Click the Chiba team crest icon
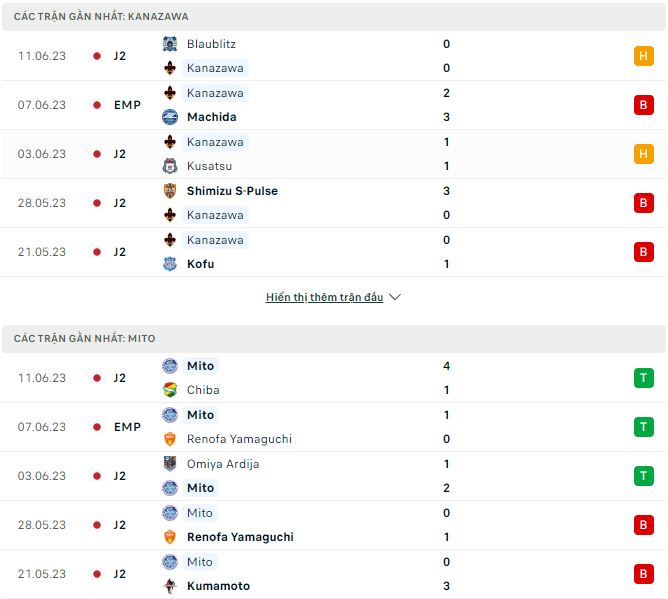 [x=170, y=390]
